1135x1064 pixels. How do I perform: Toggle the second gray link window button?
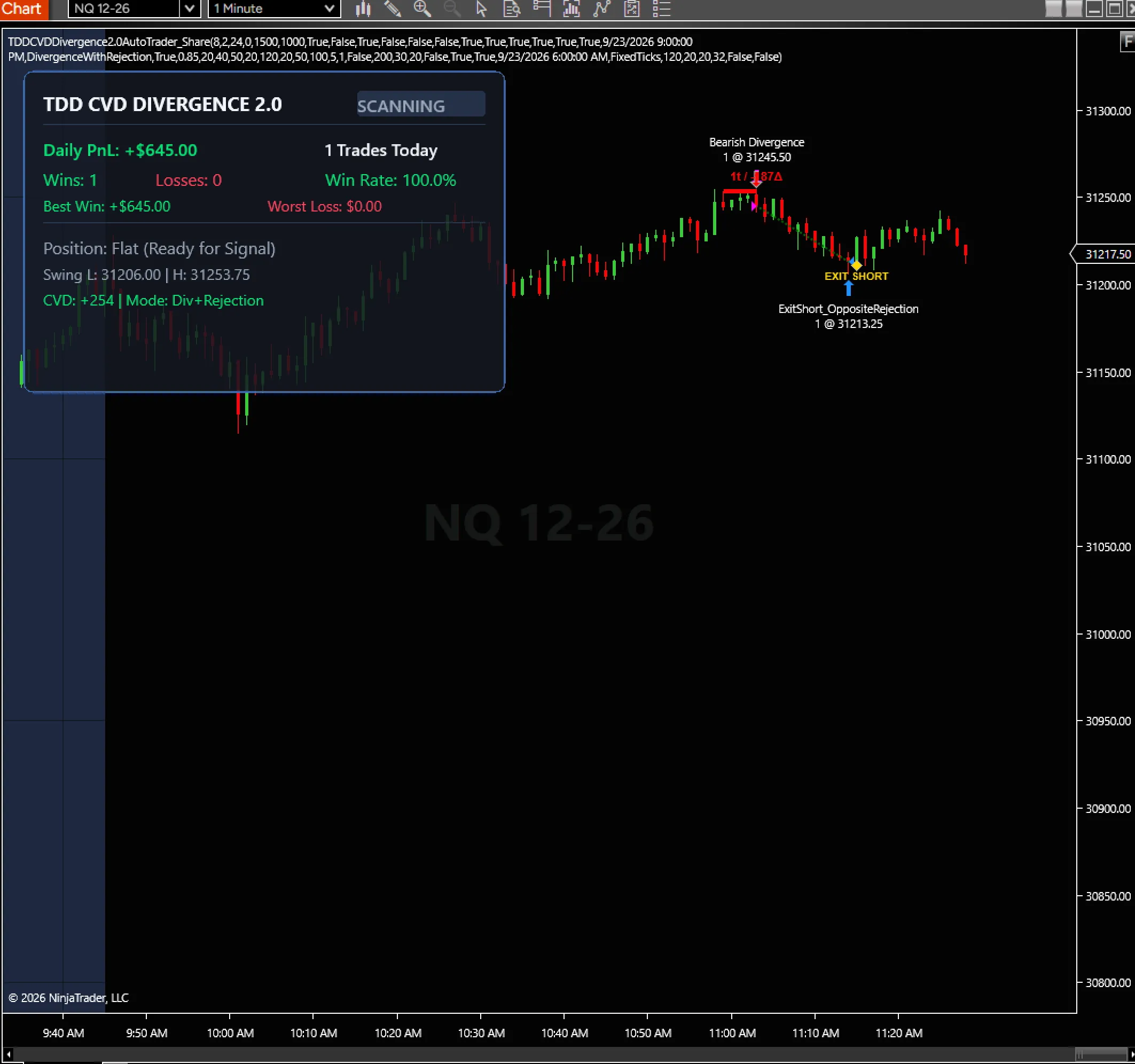coord(1074,9)
